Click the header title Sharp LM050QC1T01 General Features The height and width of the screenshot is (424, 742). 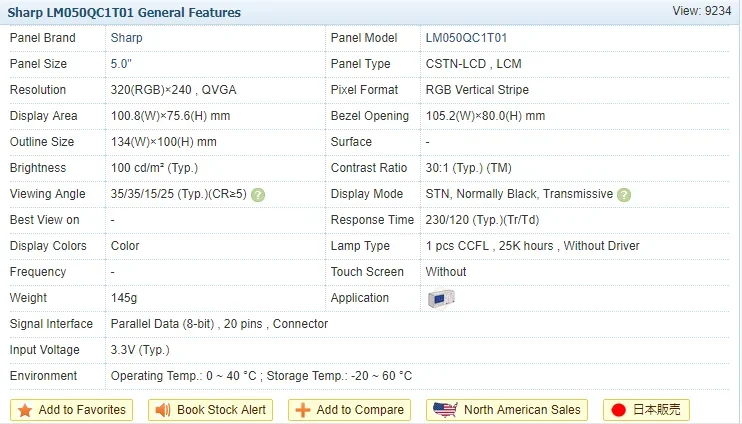(124, 12)
